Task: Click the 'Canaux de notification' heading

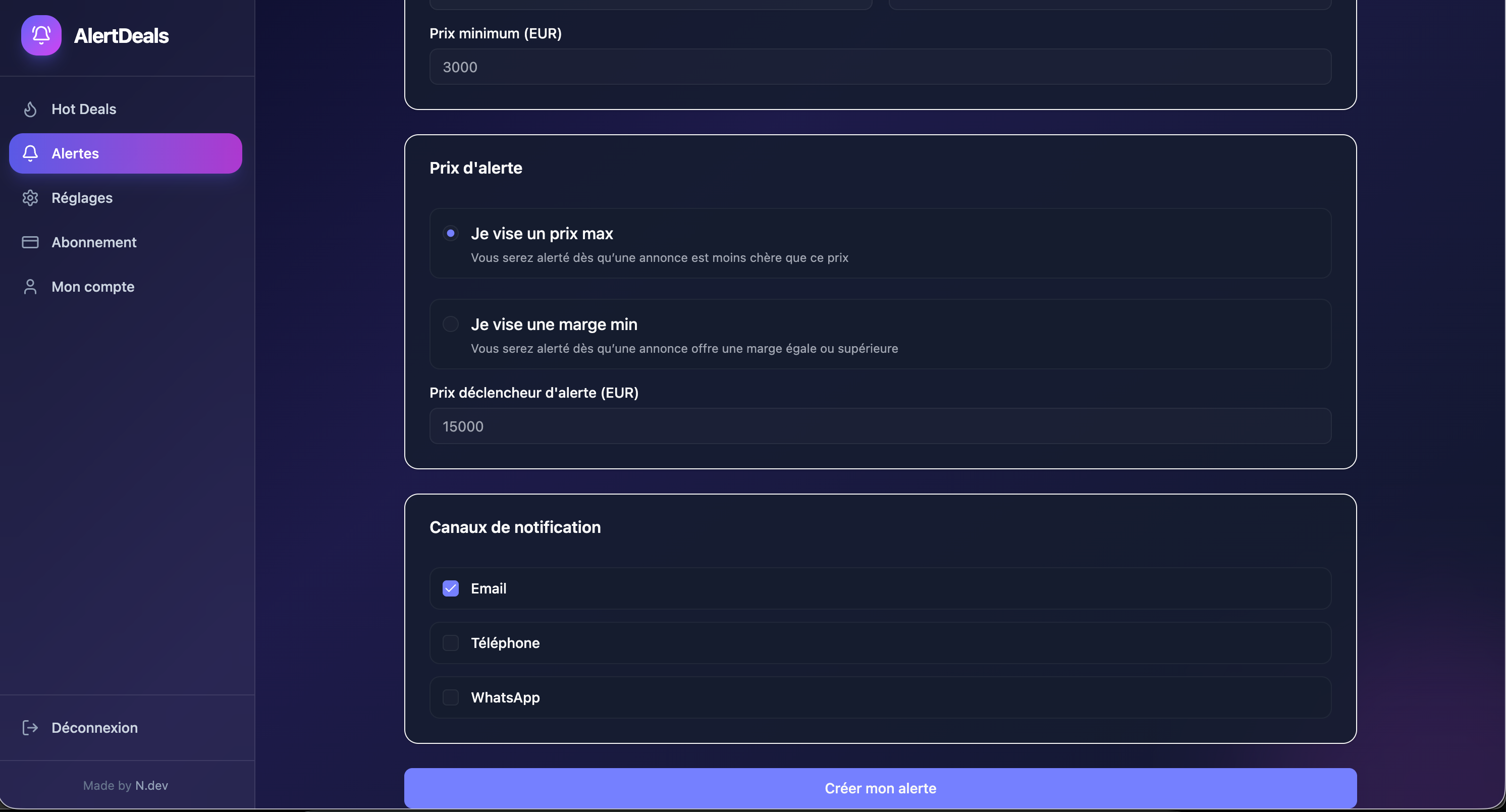Action: [x=515, y=527]
